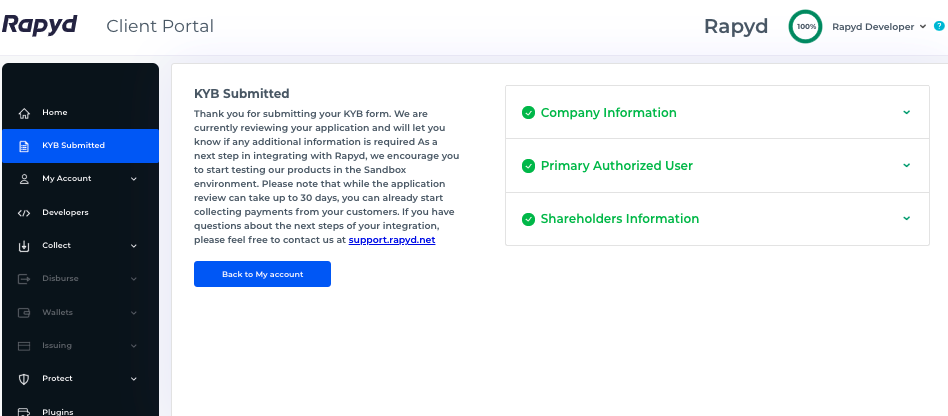Open Collect menu item

pyautogui.click(x=80, y=245)
